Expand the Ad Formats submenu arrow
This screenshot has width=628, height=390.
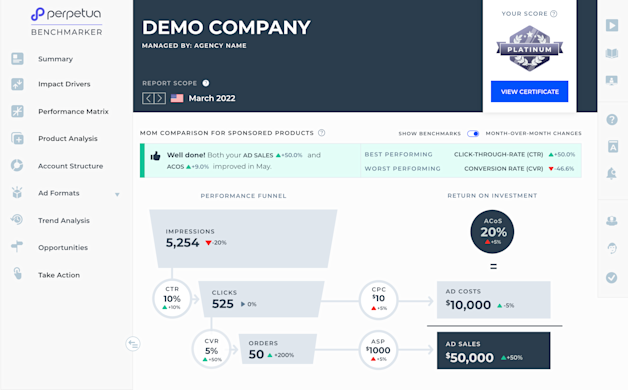117,195
